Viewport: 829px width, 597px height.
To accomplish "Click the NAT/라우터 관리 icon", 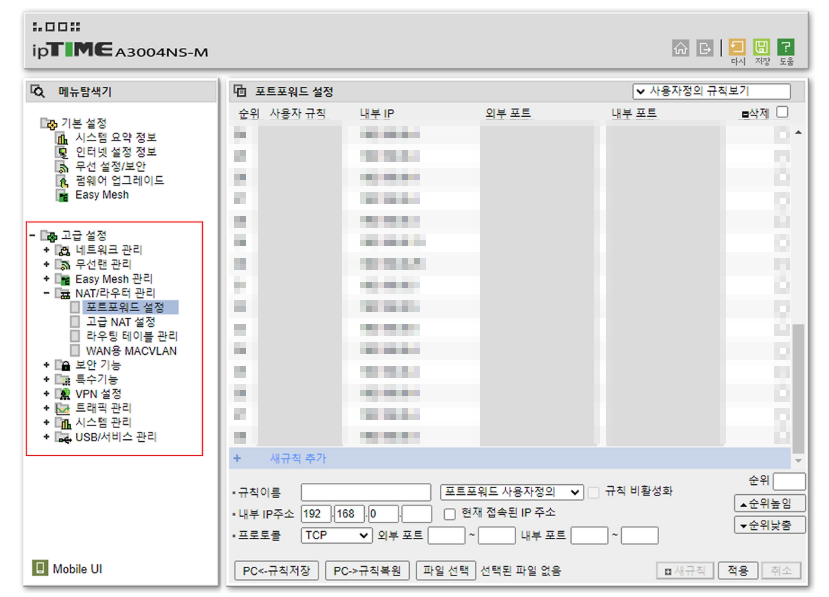I will 63,293.
